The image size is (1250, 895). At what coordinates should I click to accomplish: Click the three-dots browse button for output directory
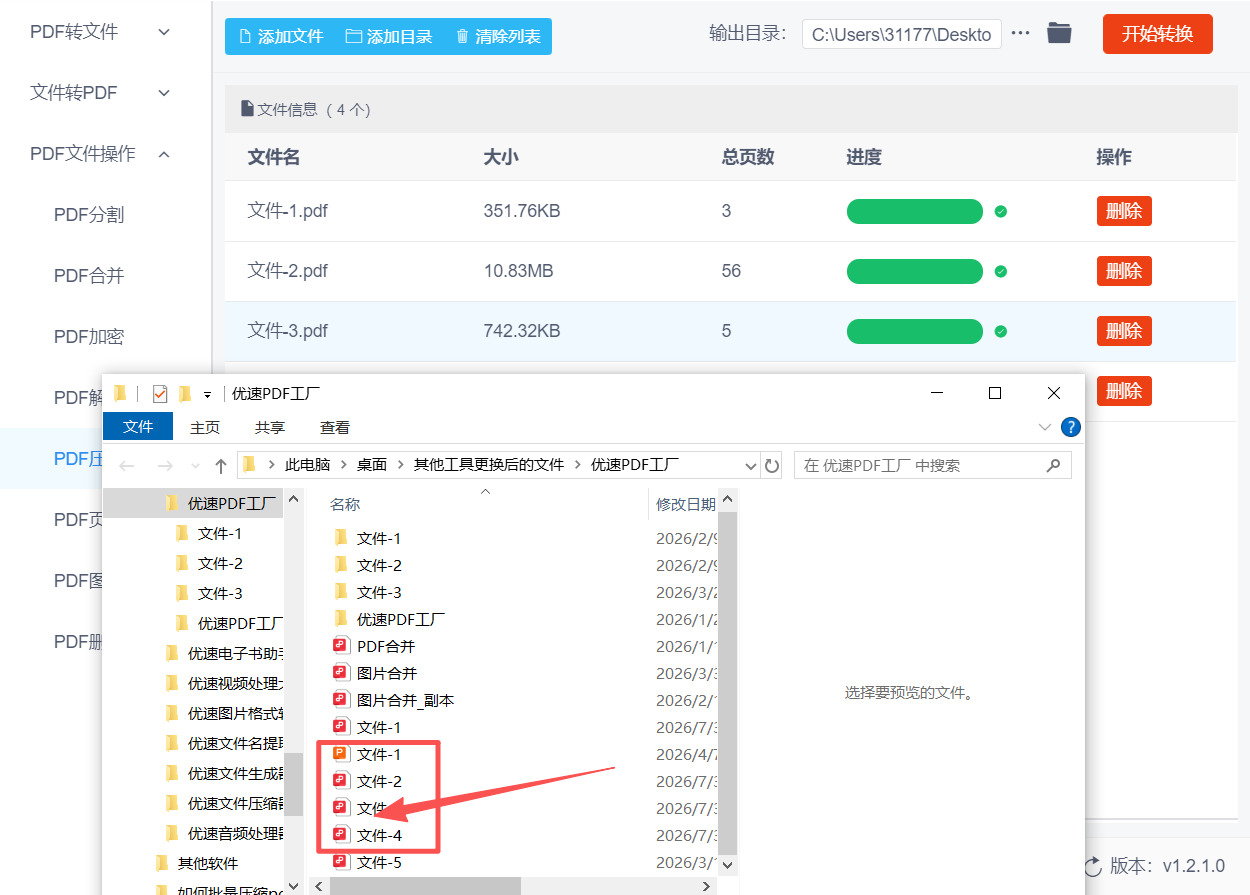coord(1020,33)
